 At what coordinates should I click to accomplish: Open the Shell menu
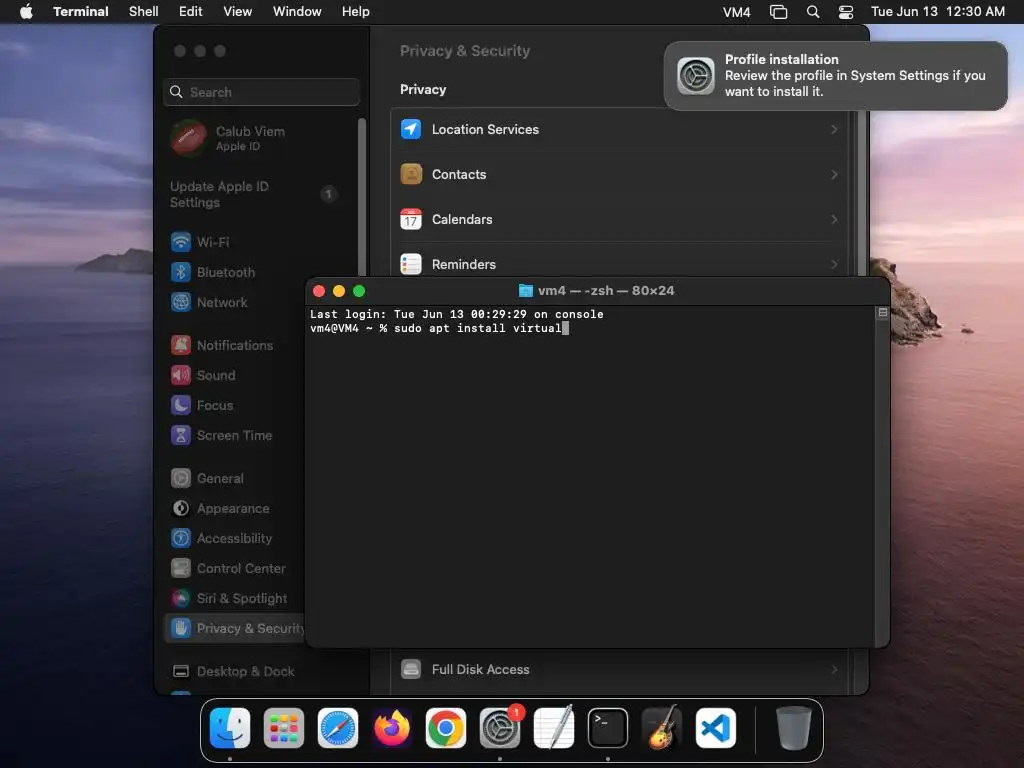[x=143, y=11]
